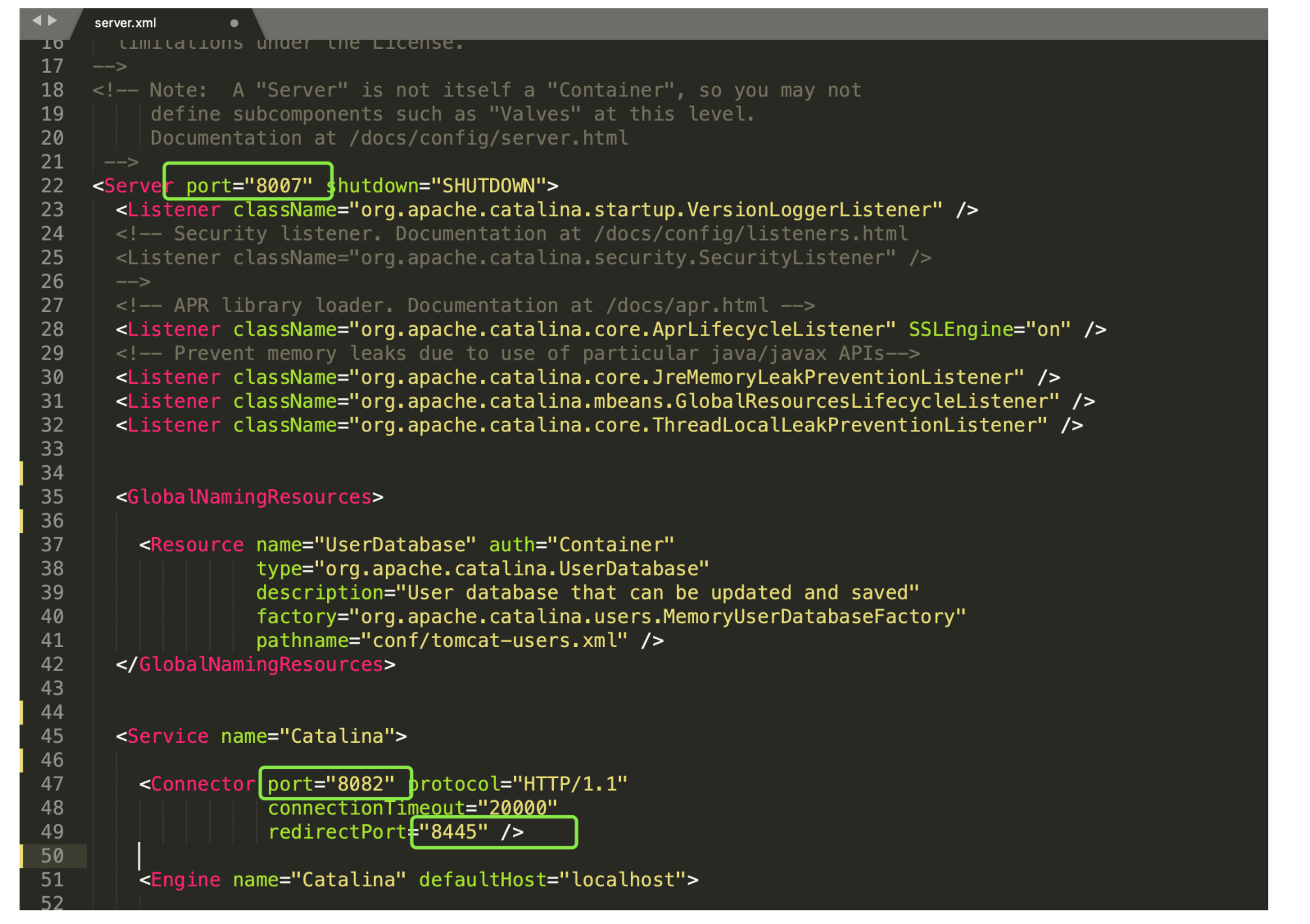
Task: Click the right tab-scroll arrow
Action: coord(52,21)
